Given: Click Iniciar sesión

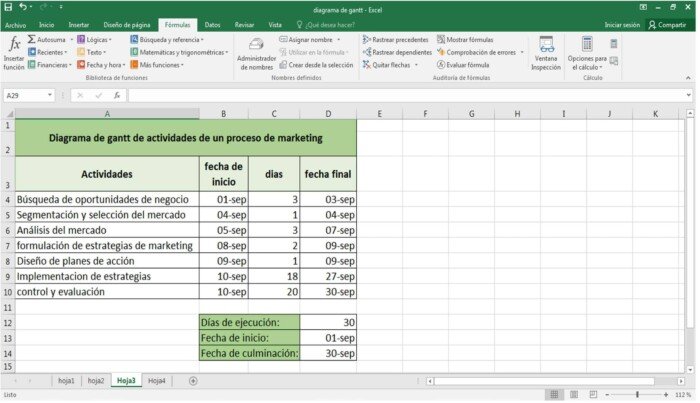Looking at the screenshot, I should [621, 24].
